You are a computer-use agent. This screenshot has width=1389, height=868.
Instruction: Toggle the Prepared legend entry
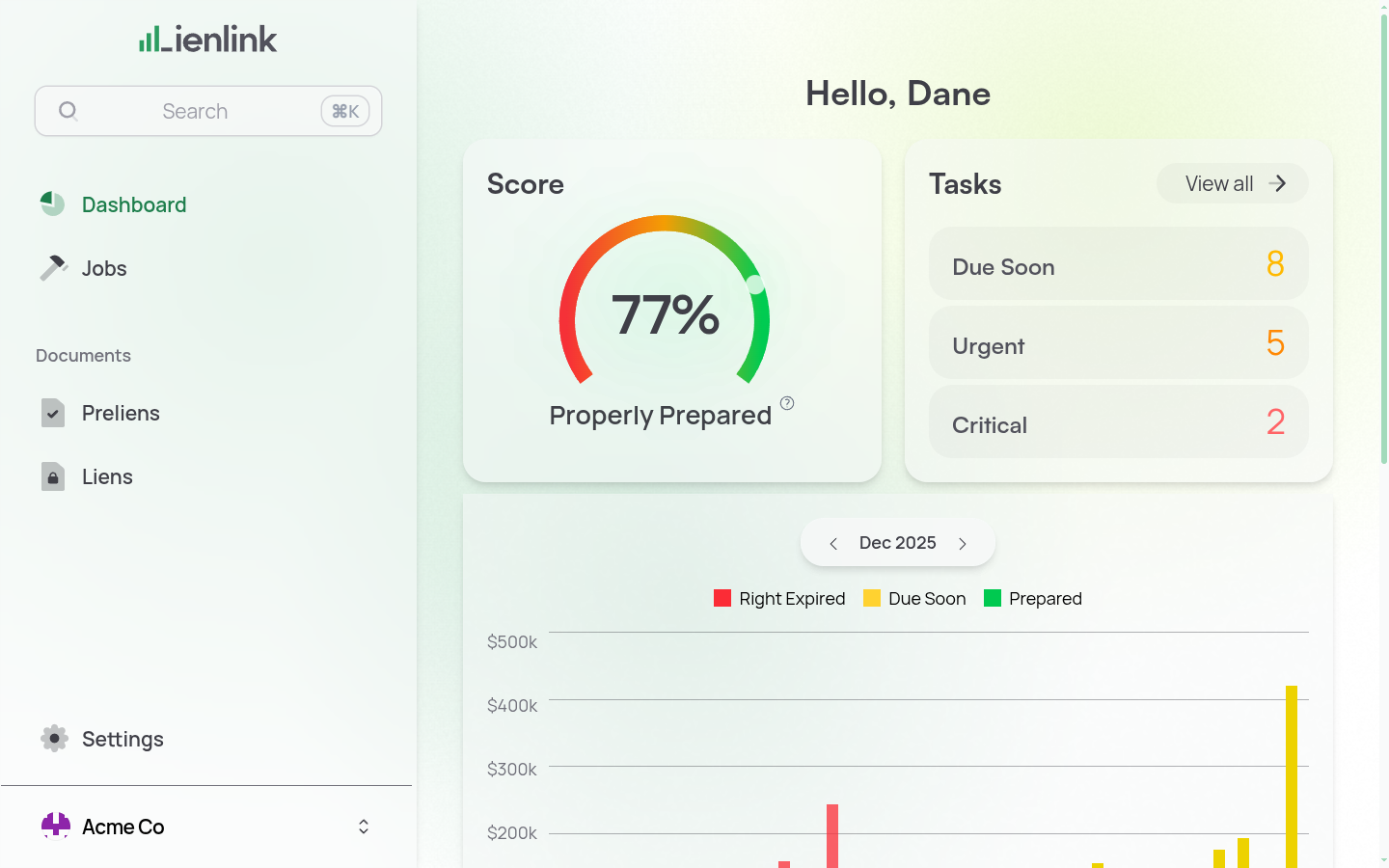[x=1032, y=598]
